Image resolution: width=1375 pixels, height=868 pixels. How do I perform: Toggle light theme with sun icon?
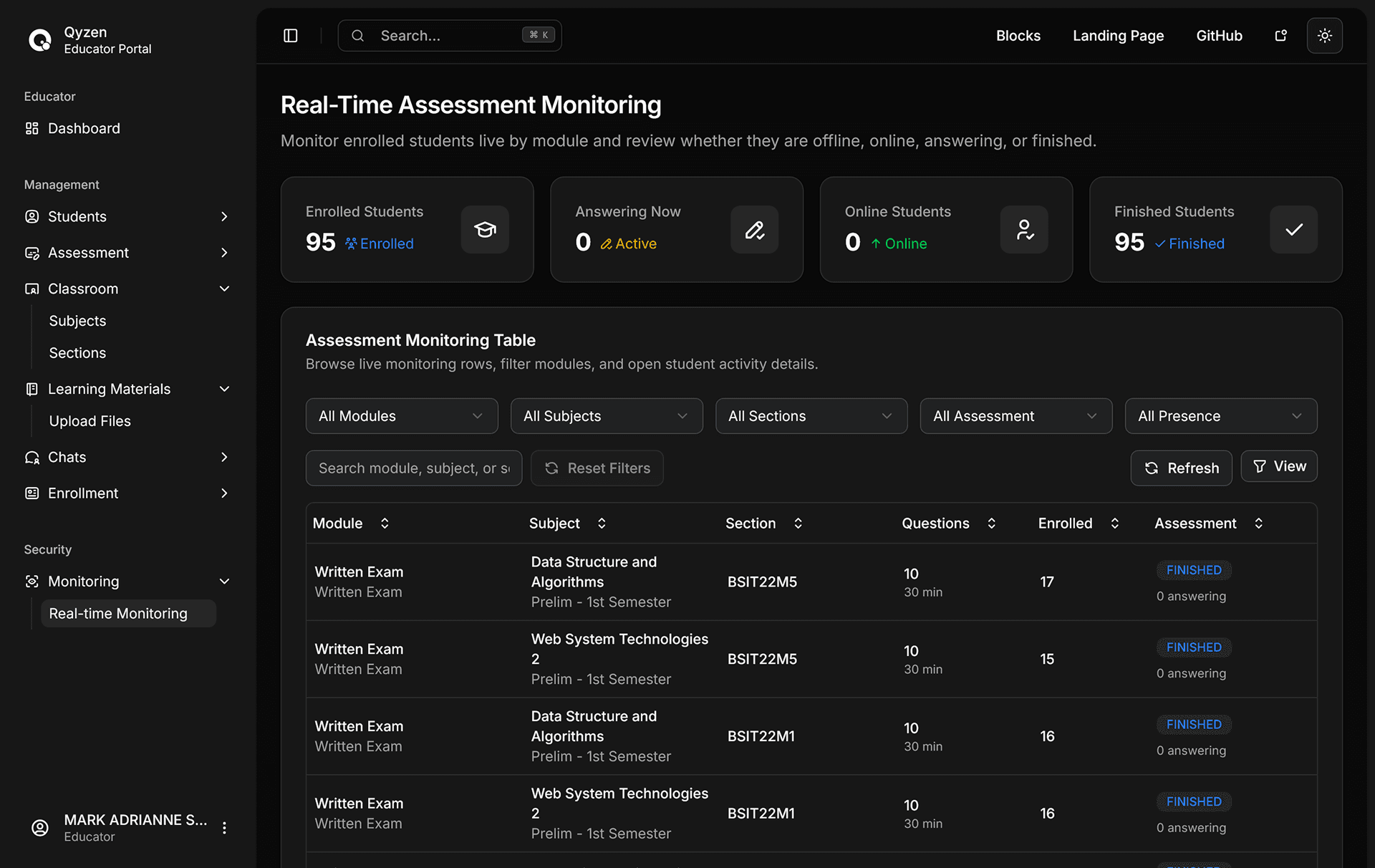click(x=1325, y=36)
